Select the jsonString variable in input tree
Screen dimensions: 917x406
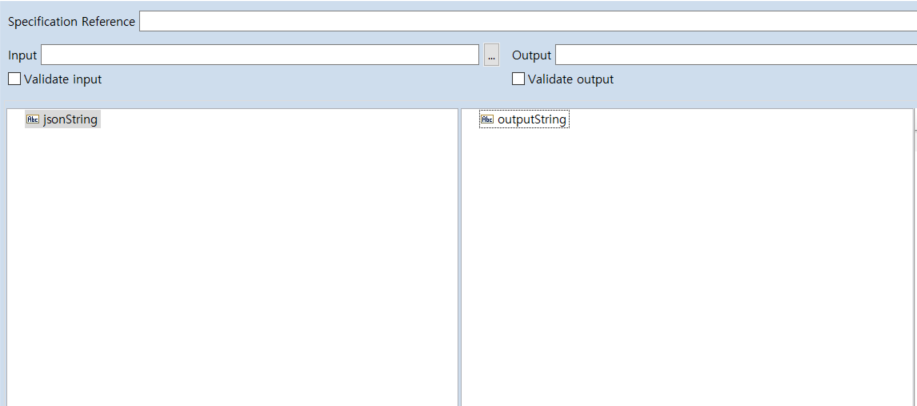click(x=71, y=120)
